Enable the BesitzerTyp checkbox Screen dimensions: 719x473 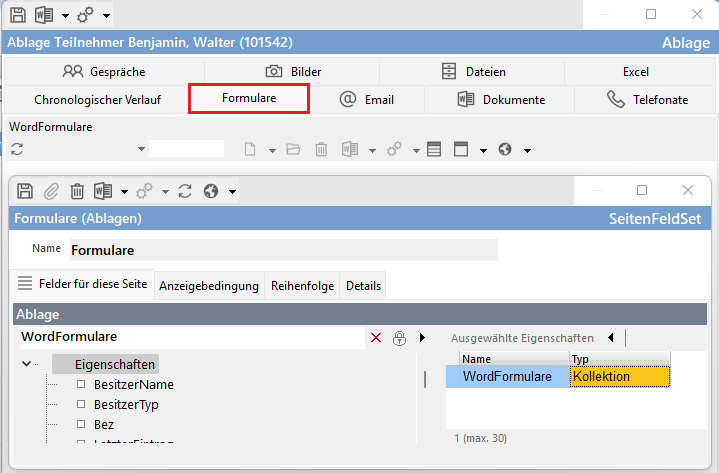[x=82, y=405]
